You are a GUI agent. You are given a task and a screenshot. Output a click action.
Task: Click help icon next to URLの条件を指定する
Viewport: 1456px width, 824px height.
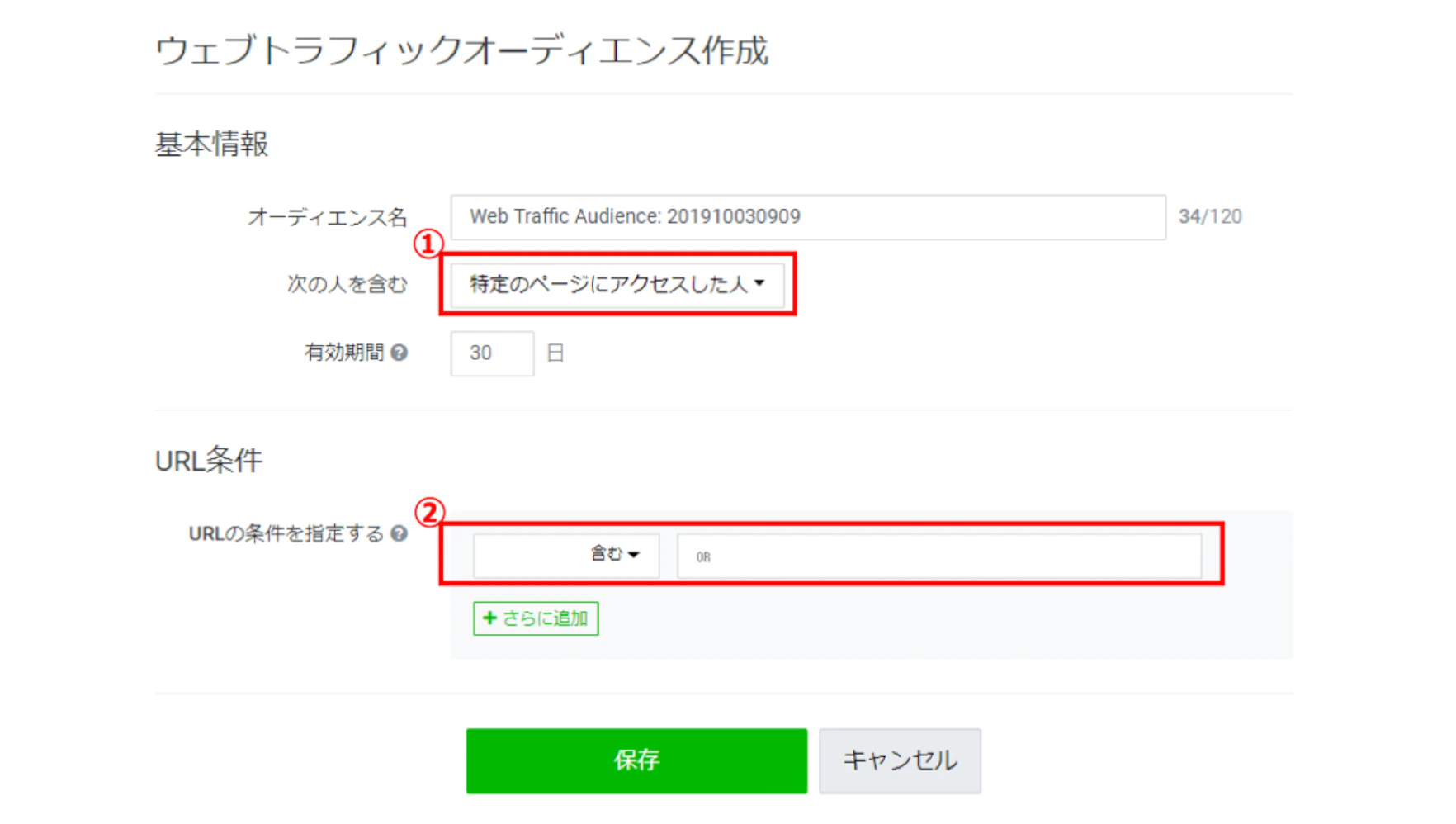399,533
